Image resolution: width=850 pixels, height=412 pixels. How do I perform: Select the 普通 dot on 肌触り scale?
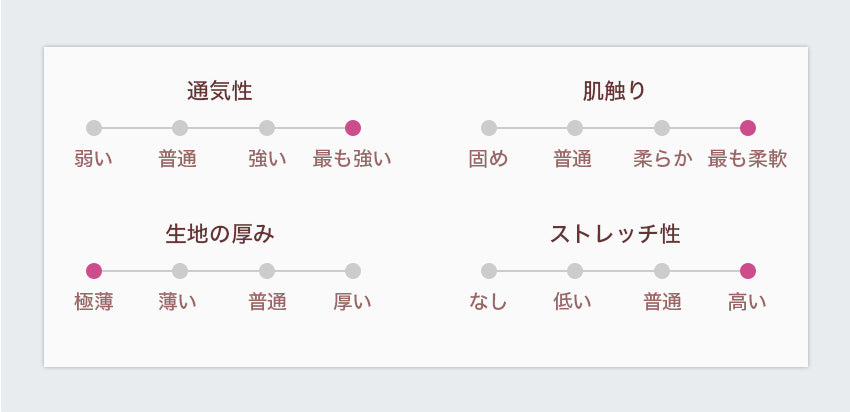coord(575,128)
